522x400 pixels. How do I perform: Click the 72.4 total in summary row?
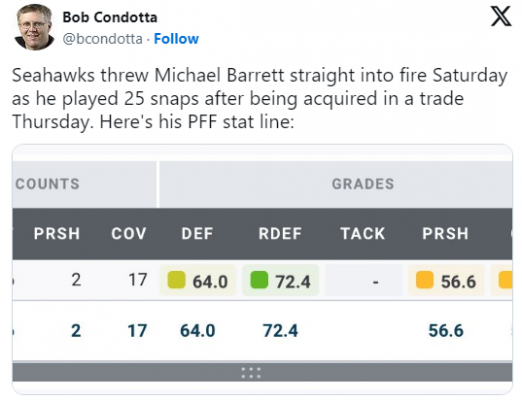(x=280, y=331)
